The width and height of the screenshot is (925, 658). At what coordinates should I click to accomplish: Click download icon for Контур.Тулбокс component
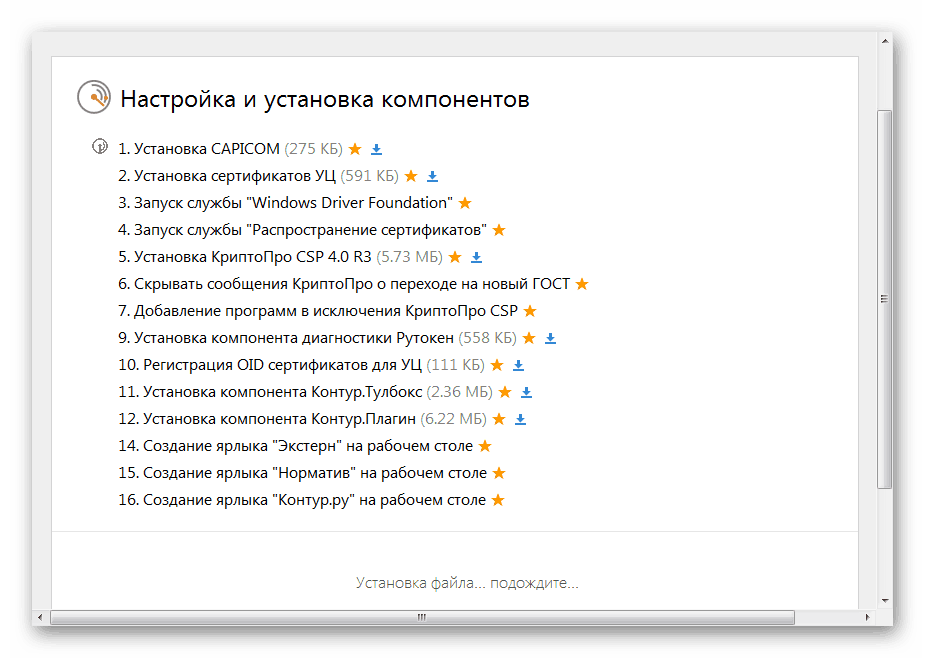[526, 392]
